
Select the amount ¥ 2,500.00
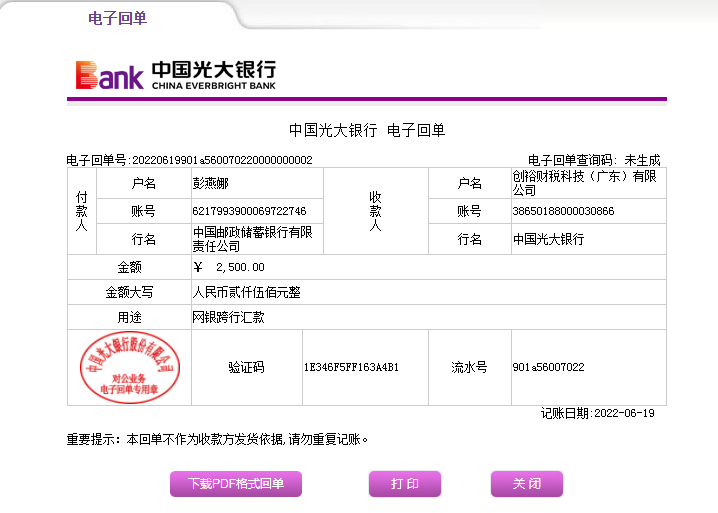(229, 267)
